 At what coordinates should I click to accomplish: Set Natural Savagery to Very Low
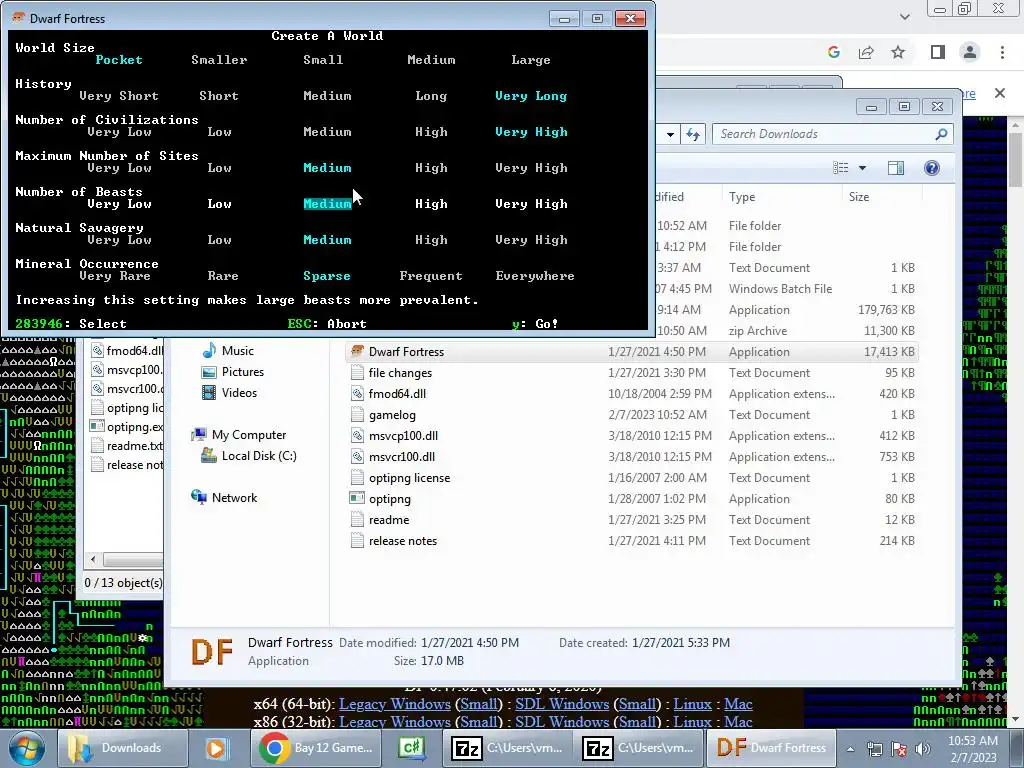coord(119,240)
